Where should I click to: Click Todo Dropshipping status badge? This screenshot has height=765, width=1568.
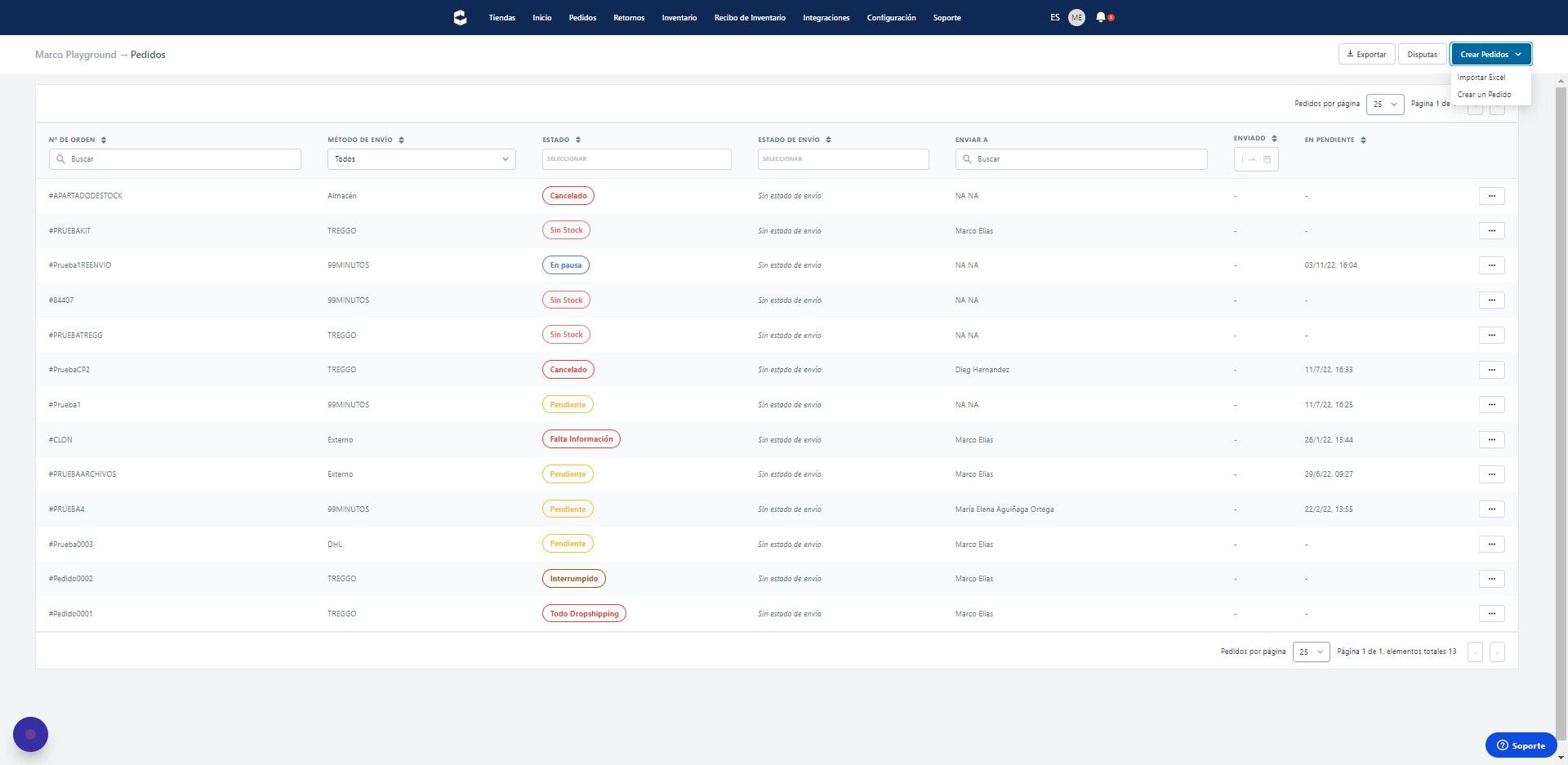[584, 613]
